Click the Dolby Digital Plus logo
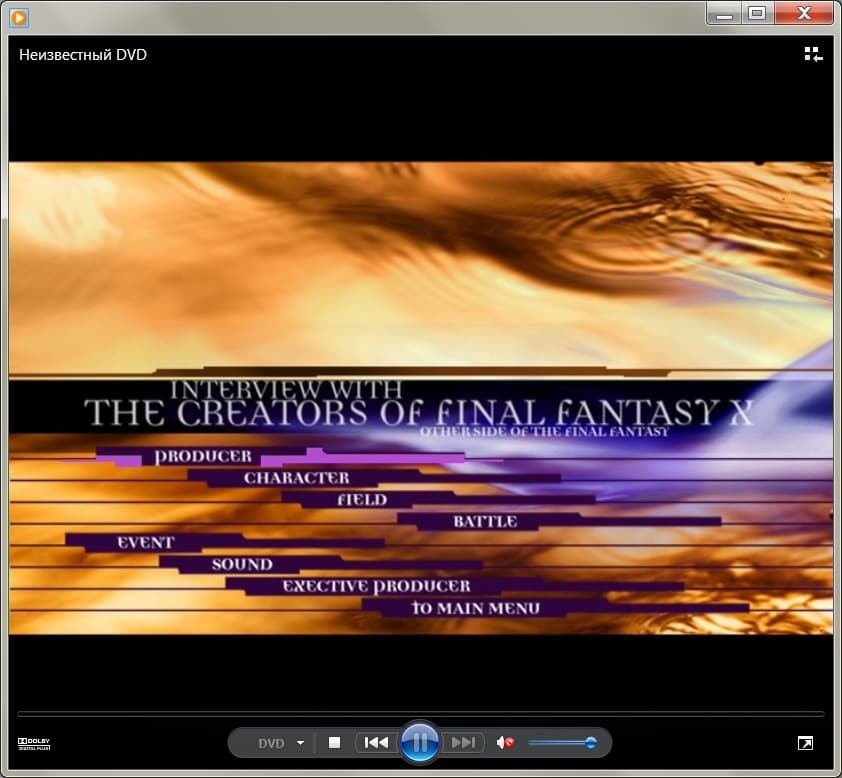This screenshot has width=842, height=778. [34, 744]
